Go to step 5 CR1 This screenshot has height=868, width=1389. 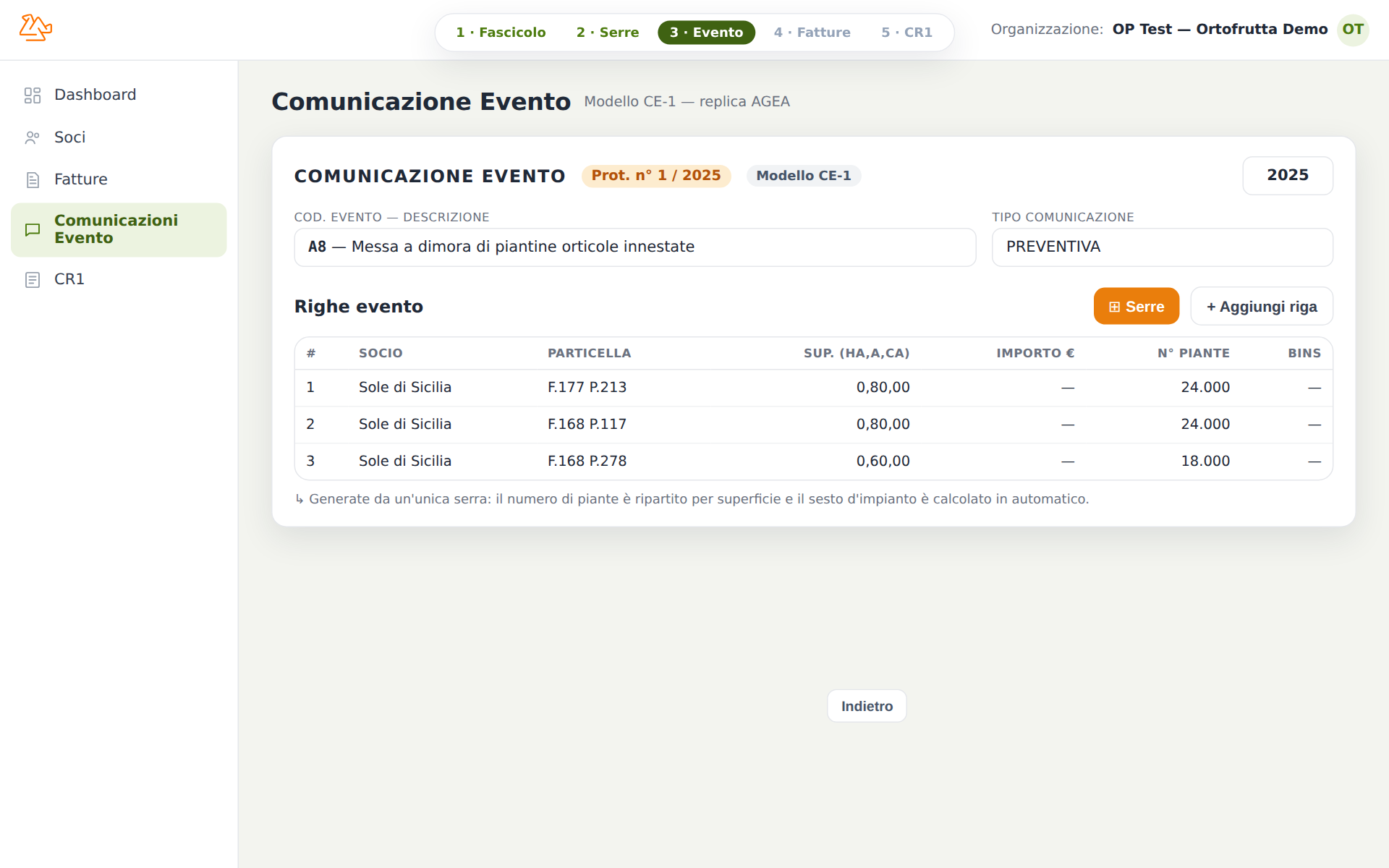click(x=906, y=33)
